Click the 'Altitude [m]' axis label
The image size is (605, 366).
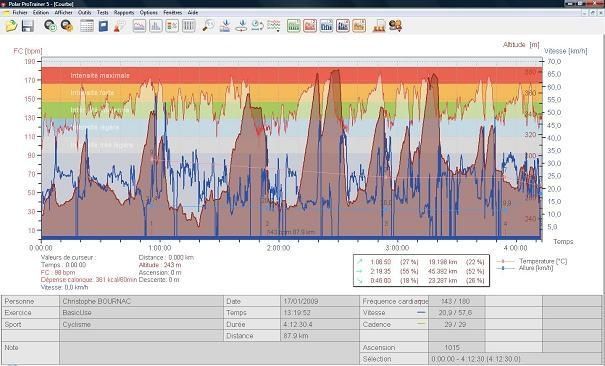coord(521,45)
